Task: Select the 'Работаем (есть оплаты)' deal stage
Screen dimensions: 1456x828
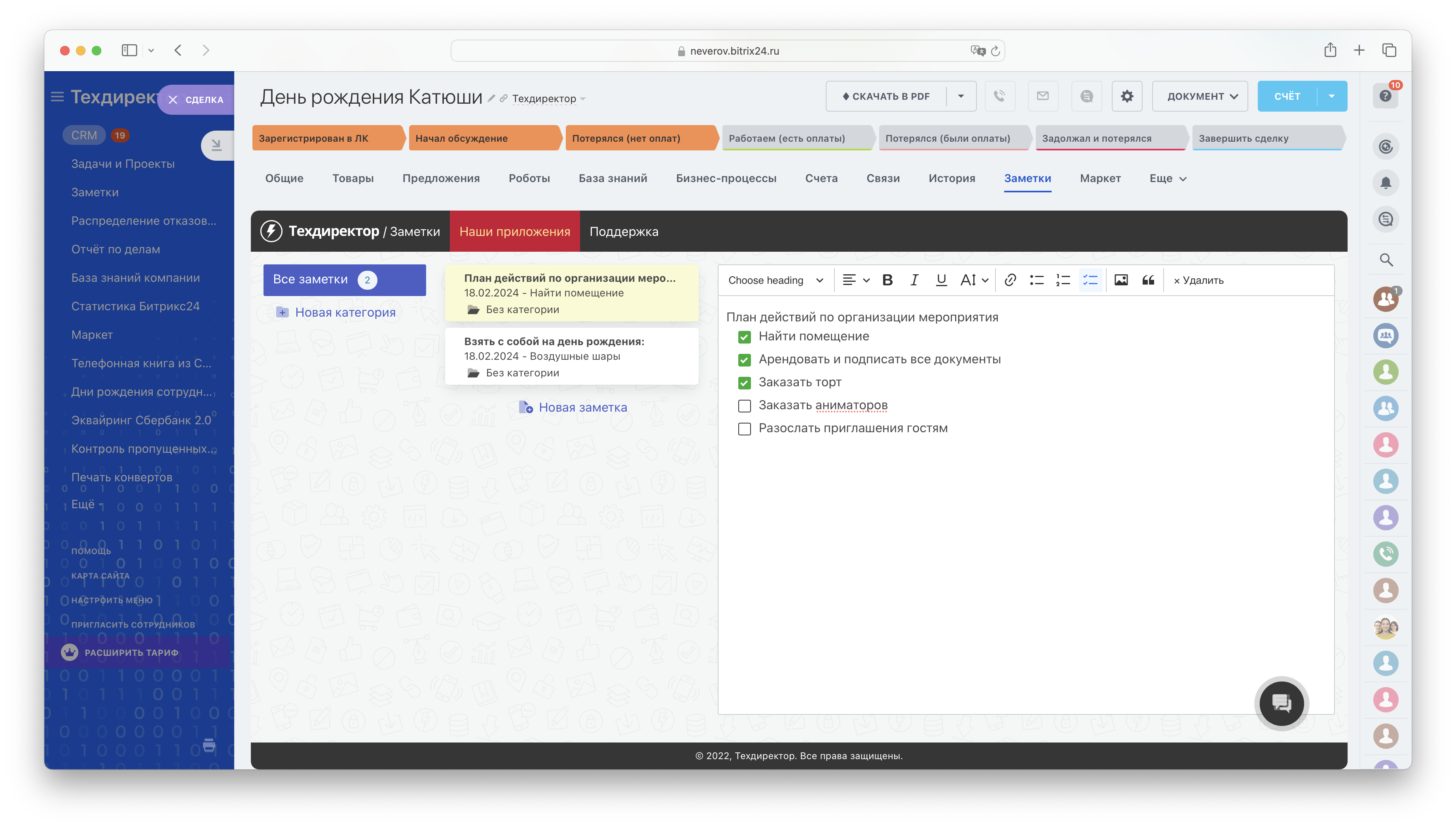Action: pos(796,138)
